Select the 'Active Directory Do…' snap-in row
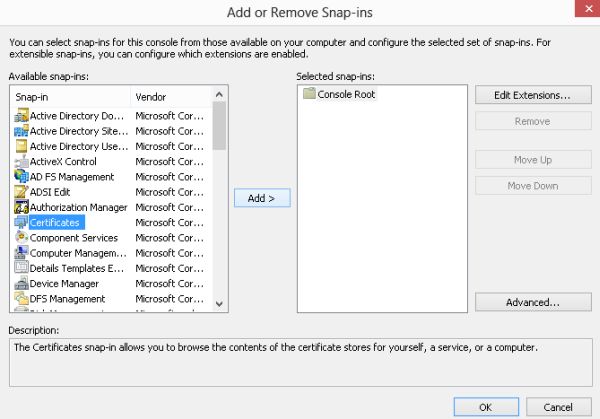Image resolution: width=600 pixels, height=419 pixels. click(109, 116)
